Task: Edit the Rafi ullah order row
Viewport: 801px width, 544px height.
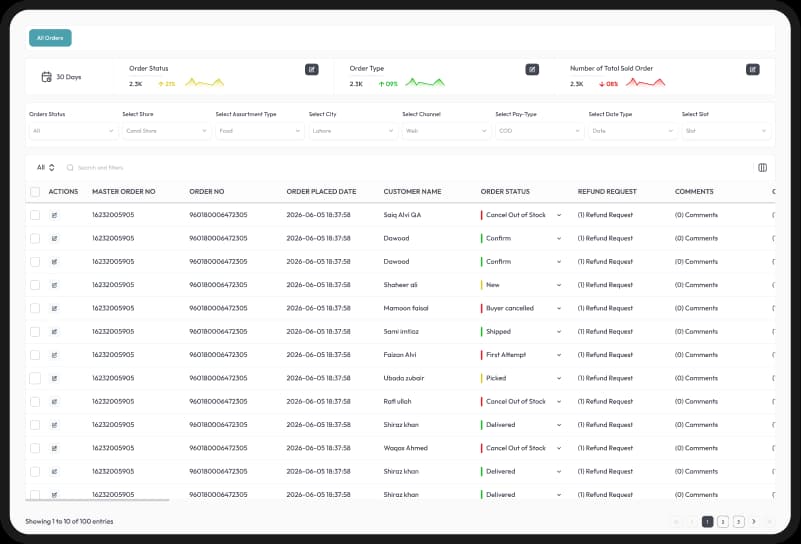Action: click(x=54, y=401)
